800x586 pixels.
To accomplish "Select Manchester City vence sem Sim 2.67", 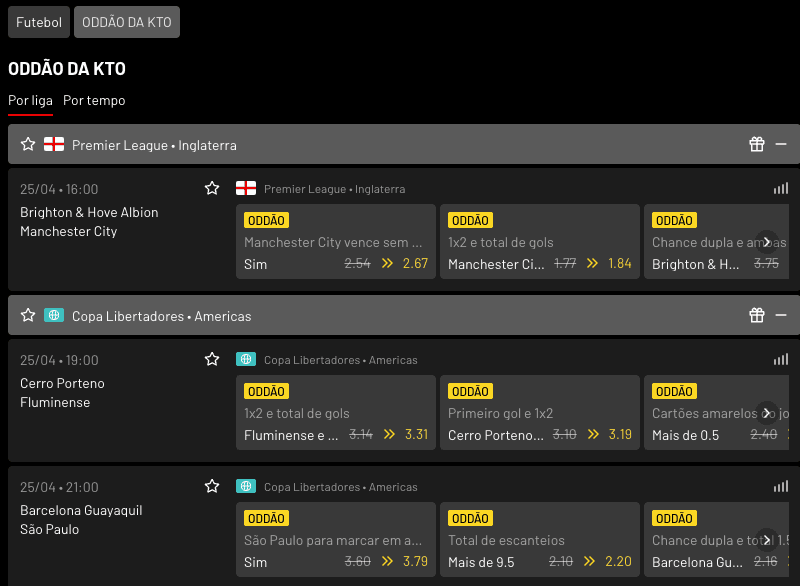I will 336,241.
